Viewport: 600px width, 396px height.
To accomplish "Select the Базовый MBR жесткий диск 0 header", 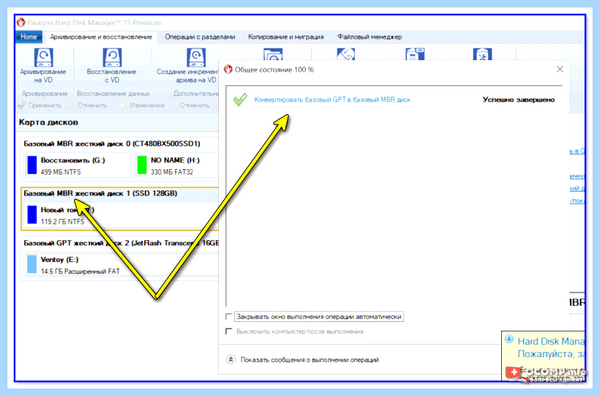I will (112, 144).
